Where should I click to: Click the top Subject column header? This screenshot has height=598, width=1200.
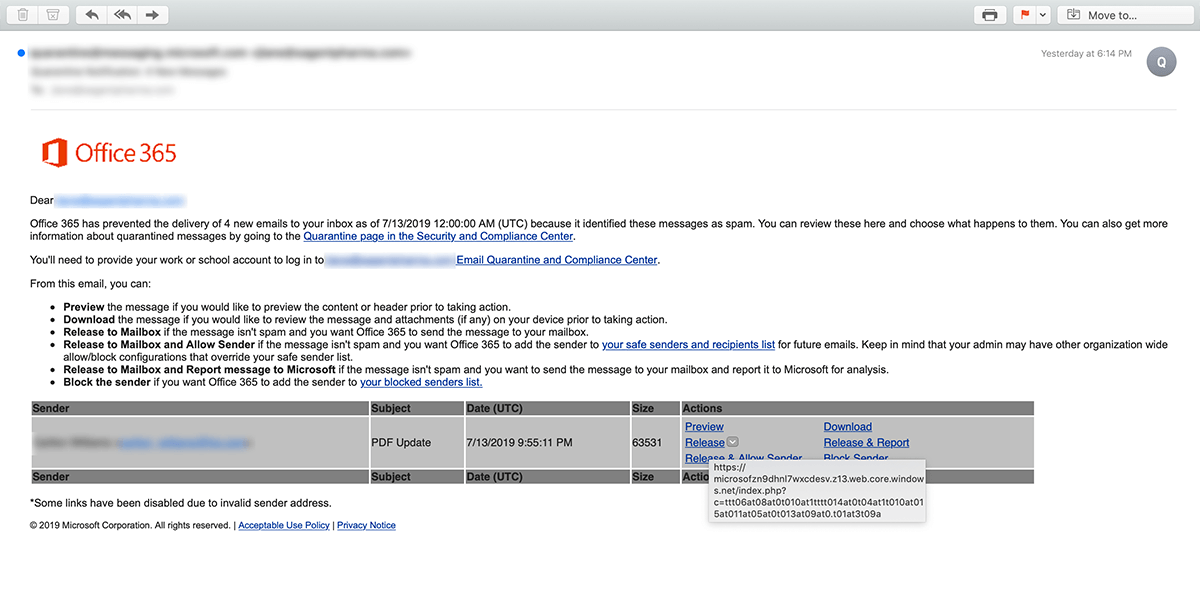pyautogui.click(x=416, y=408)
